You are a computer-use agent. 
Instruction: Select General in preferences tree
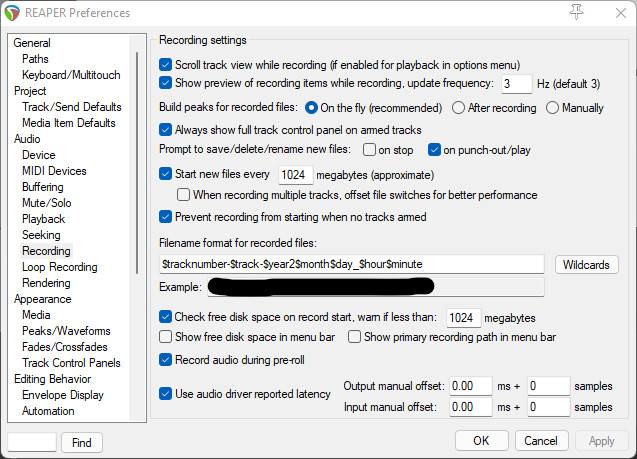pos(32,43)
